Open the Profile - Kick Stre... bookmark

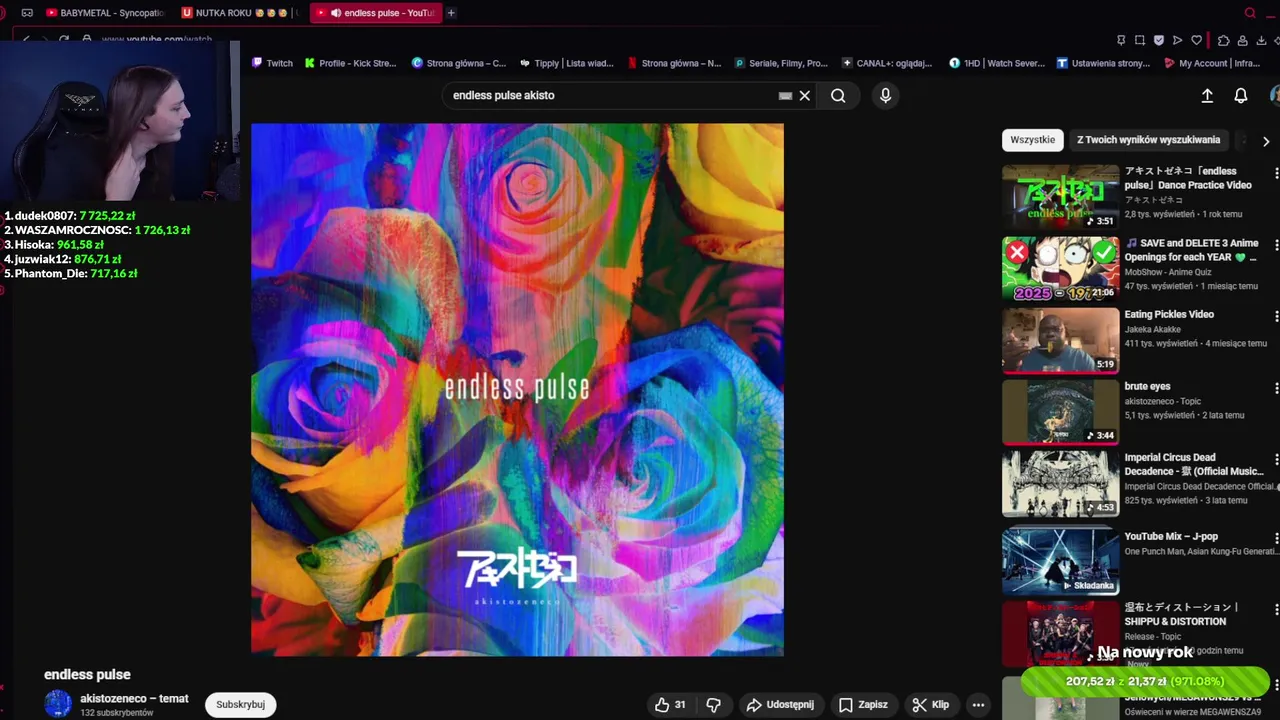tap(350, 63)
